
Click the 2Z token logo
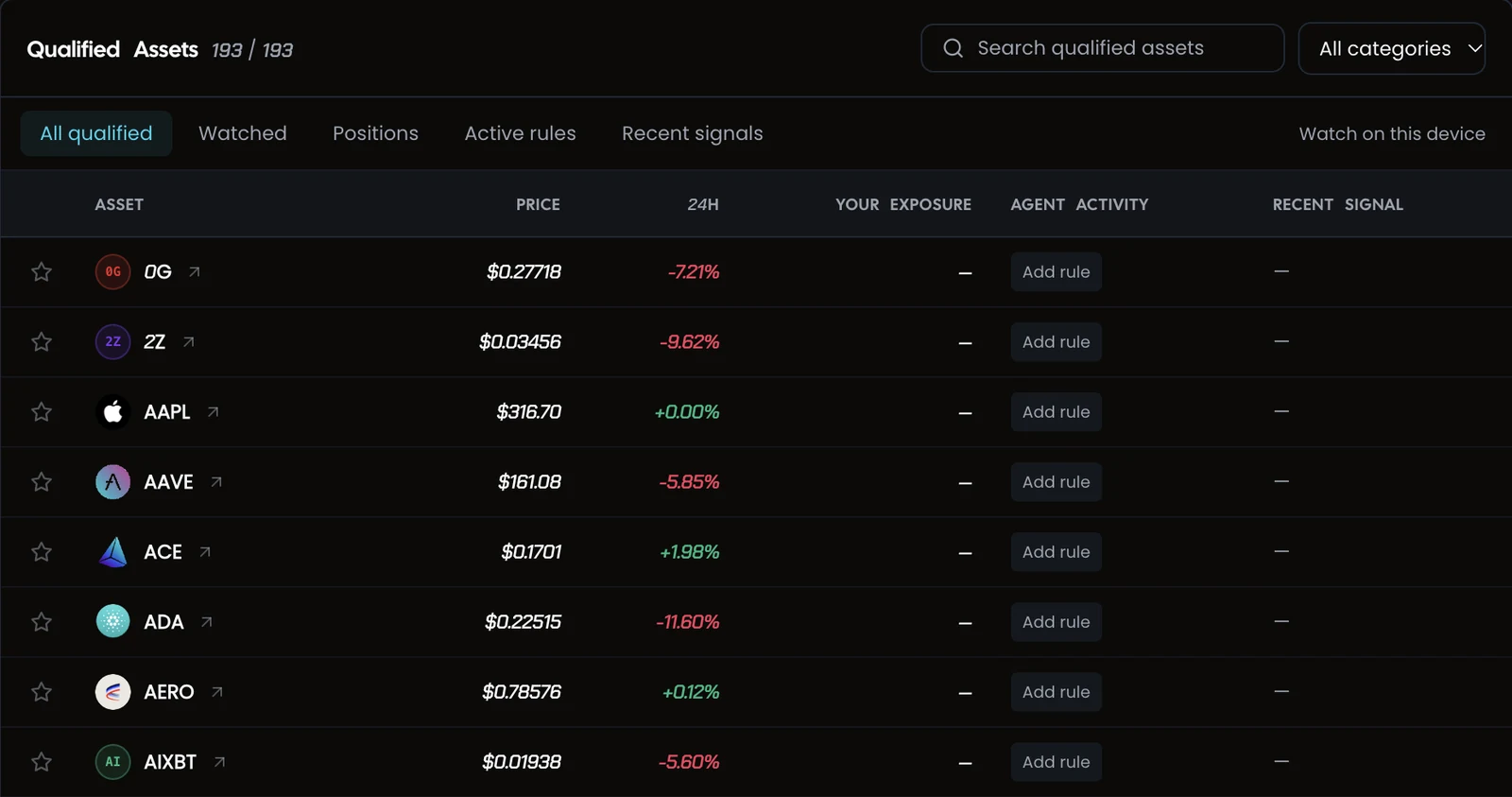(113, 342)
